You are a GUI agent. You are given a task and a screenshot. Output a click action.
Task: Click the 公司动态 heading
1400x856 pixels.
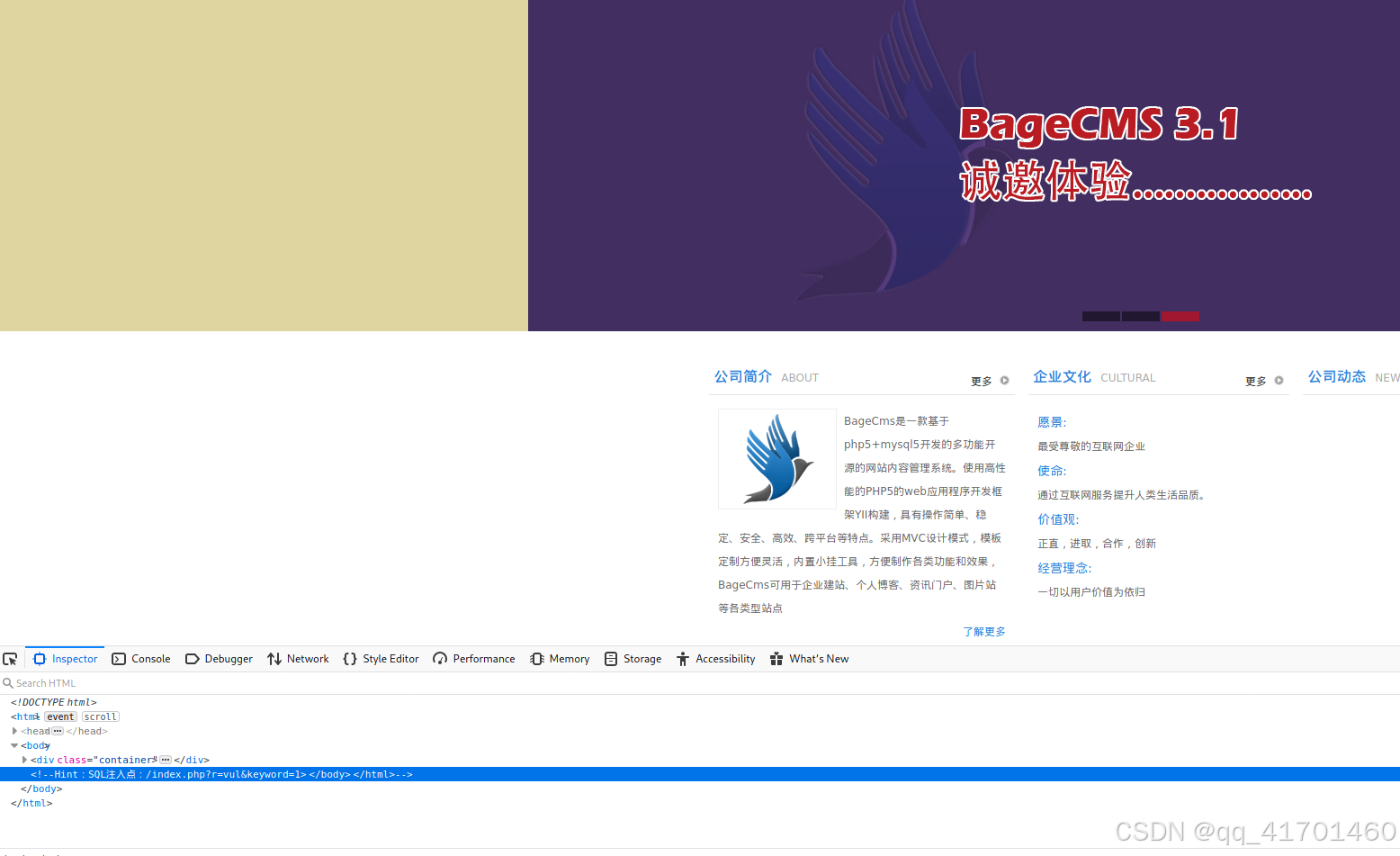point(1337,376)
